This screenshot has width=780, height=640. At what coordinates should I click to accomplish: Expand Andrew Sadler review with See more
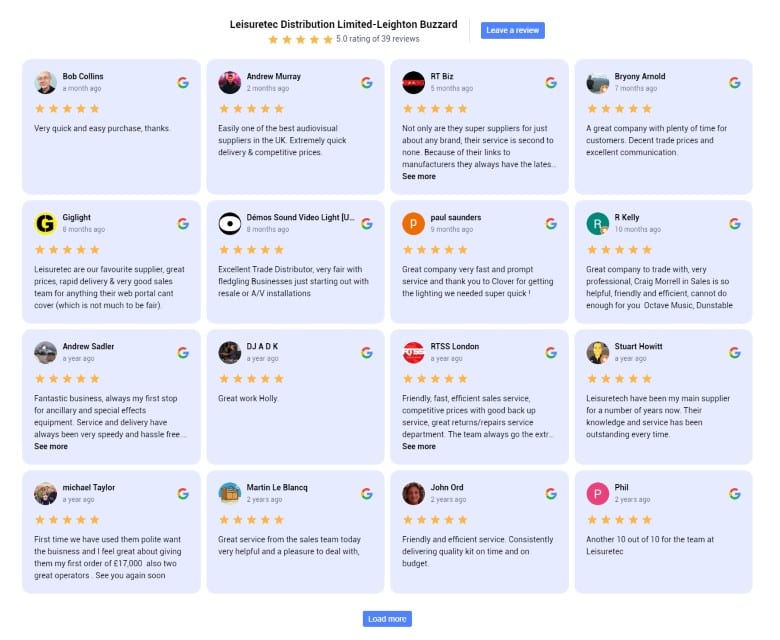click(51, 447)
